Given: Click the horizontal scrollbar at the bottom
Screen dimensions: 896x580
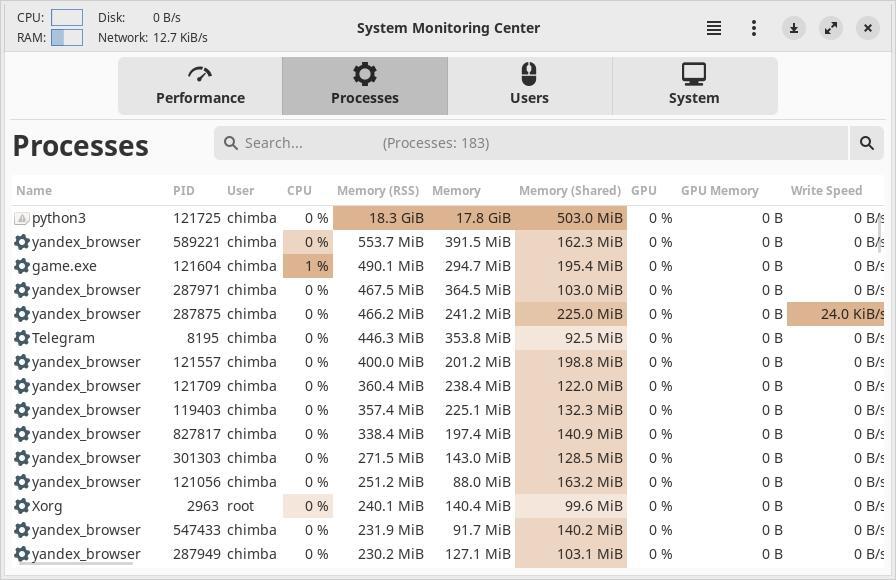Looking at the screenshot, I should tap(73, 564).
